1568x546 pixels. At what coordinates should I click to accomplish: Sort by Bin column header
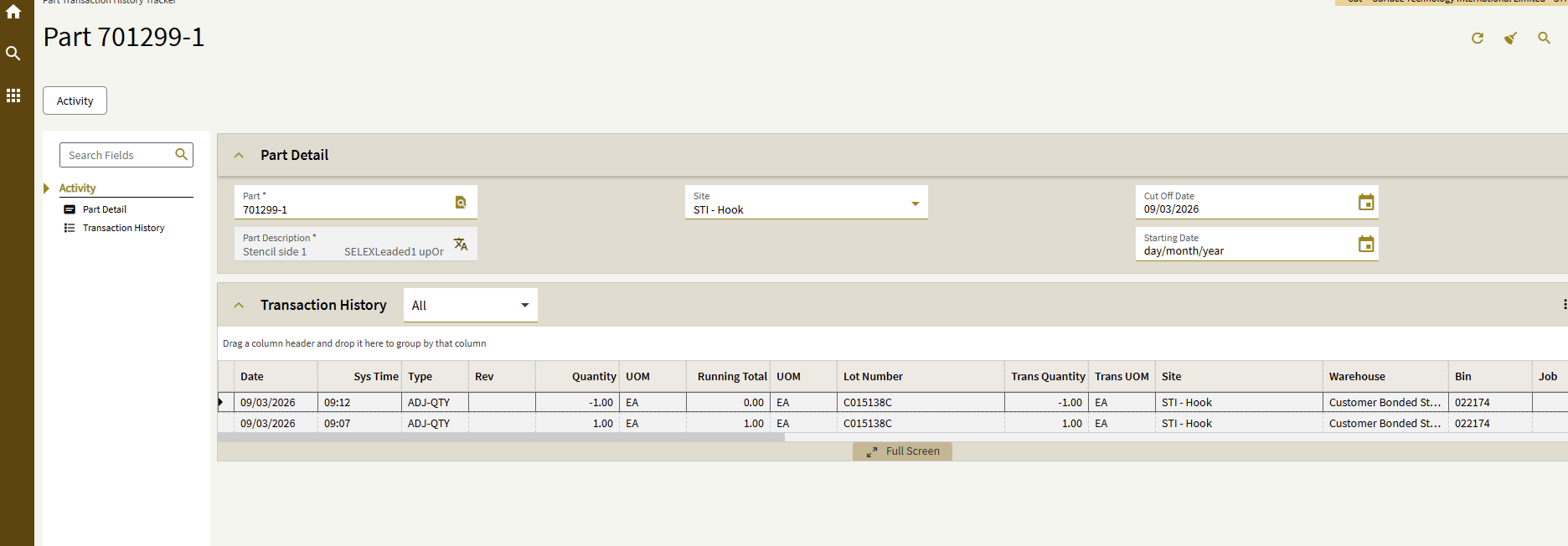pos(1491,377)
